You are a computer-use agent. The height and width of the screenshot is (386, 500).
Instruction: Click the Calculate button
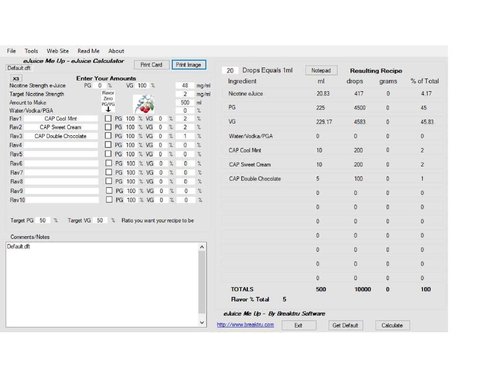click(392, 325)
